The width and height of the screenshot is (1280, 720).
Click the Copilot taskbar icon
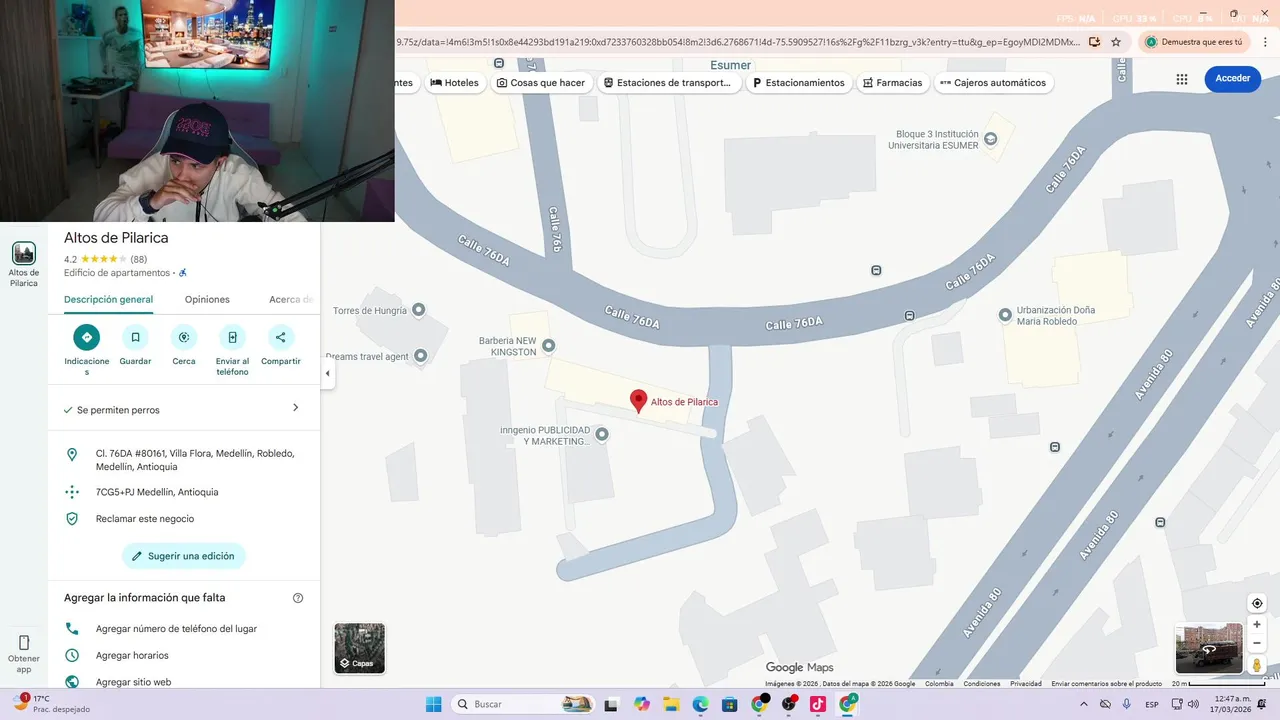[x=641, y=704]
